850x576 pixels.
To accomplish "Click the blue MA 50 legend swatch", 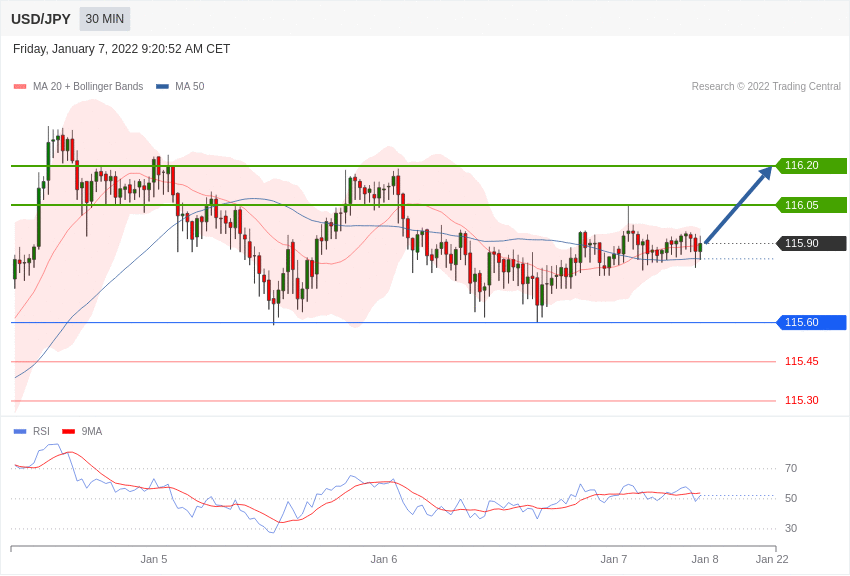I will click(x=162, y=87).
